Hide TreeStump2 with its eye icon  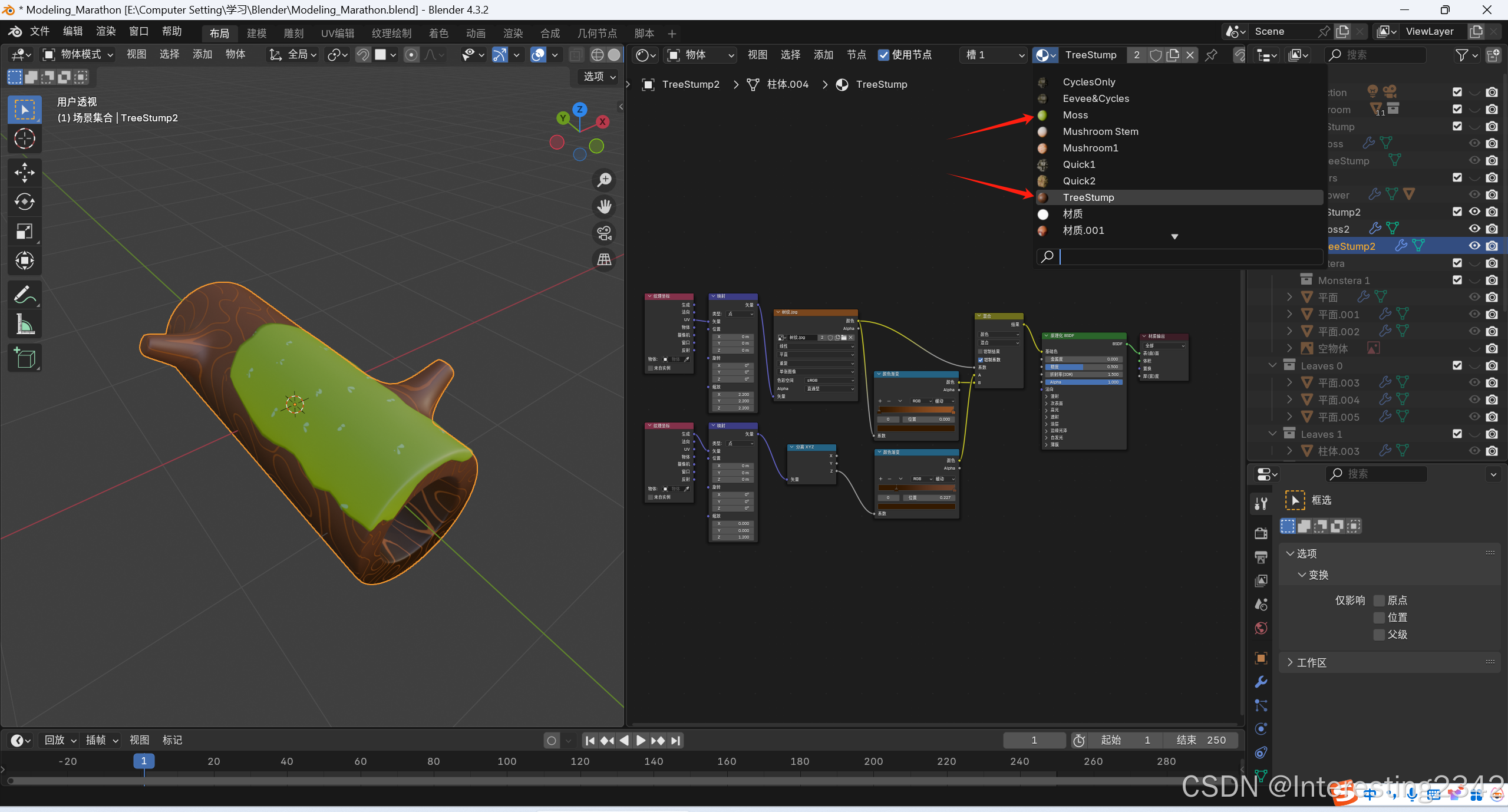tap(1474, 246)
